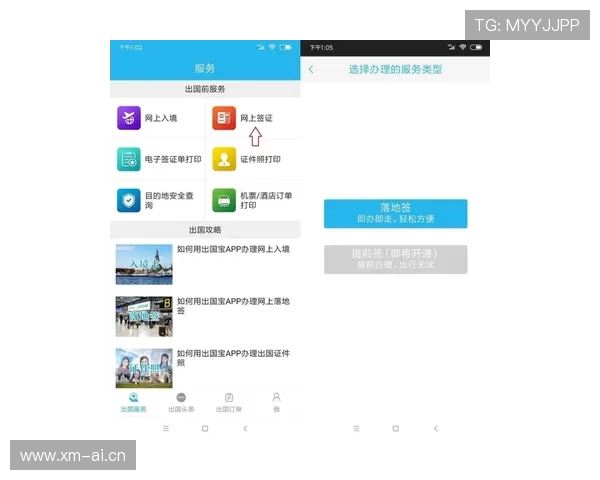Tap battery status icon on right phone
Viewport: 600px width, 480px height.
pos(476,47)
